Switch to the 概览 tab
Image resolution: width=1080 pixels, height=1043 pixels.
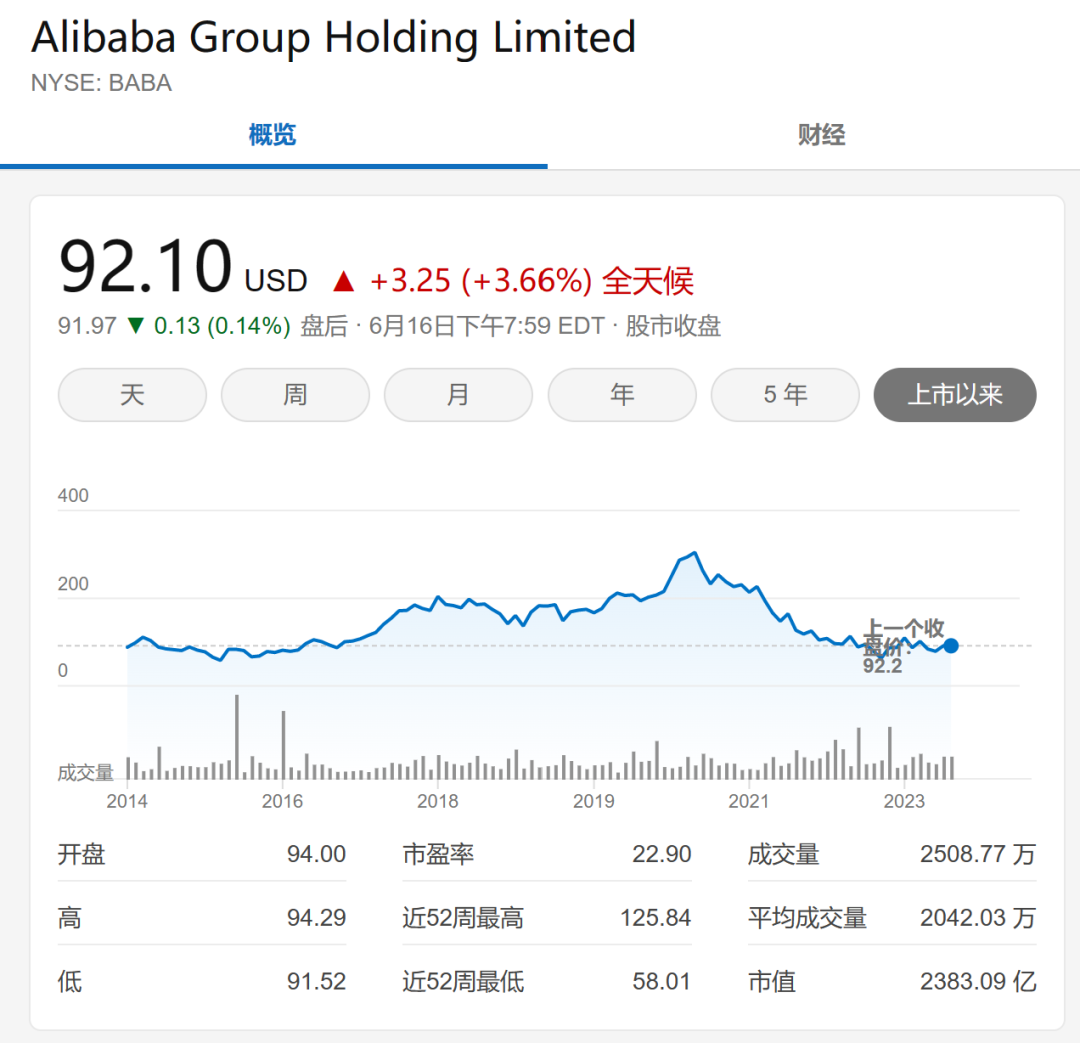coord(272,135)
